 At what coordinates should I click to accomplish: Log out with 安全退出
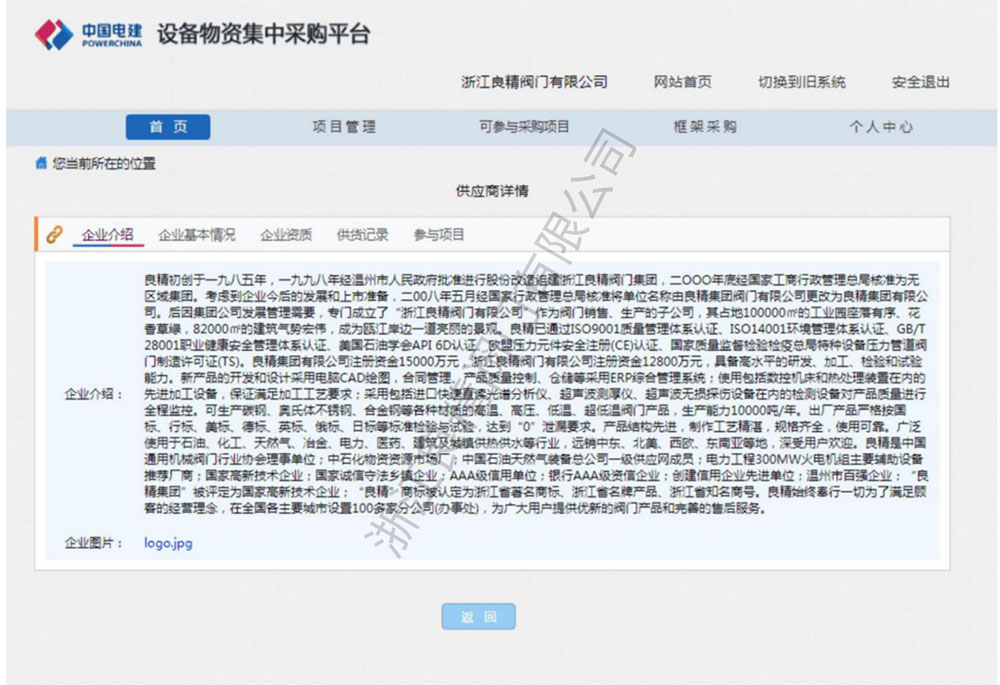pos(920,82)
